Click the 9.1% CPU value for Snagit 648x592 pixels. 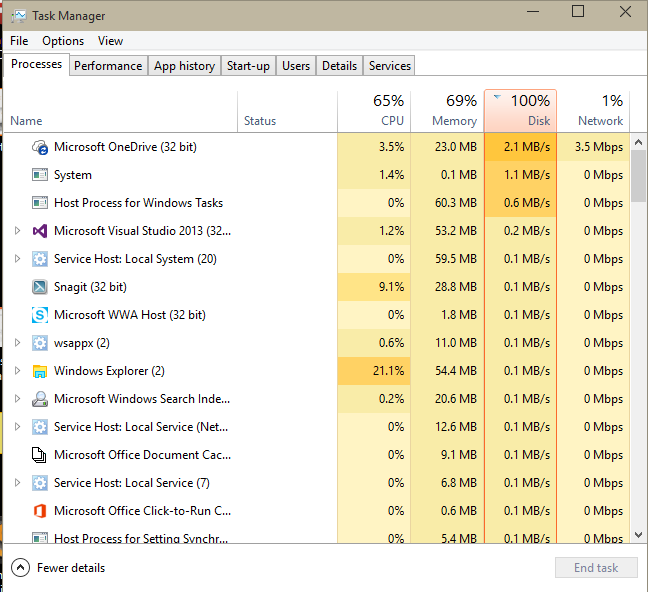391,287
